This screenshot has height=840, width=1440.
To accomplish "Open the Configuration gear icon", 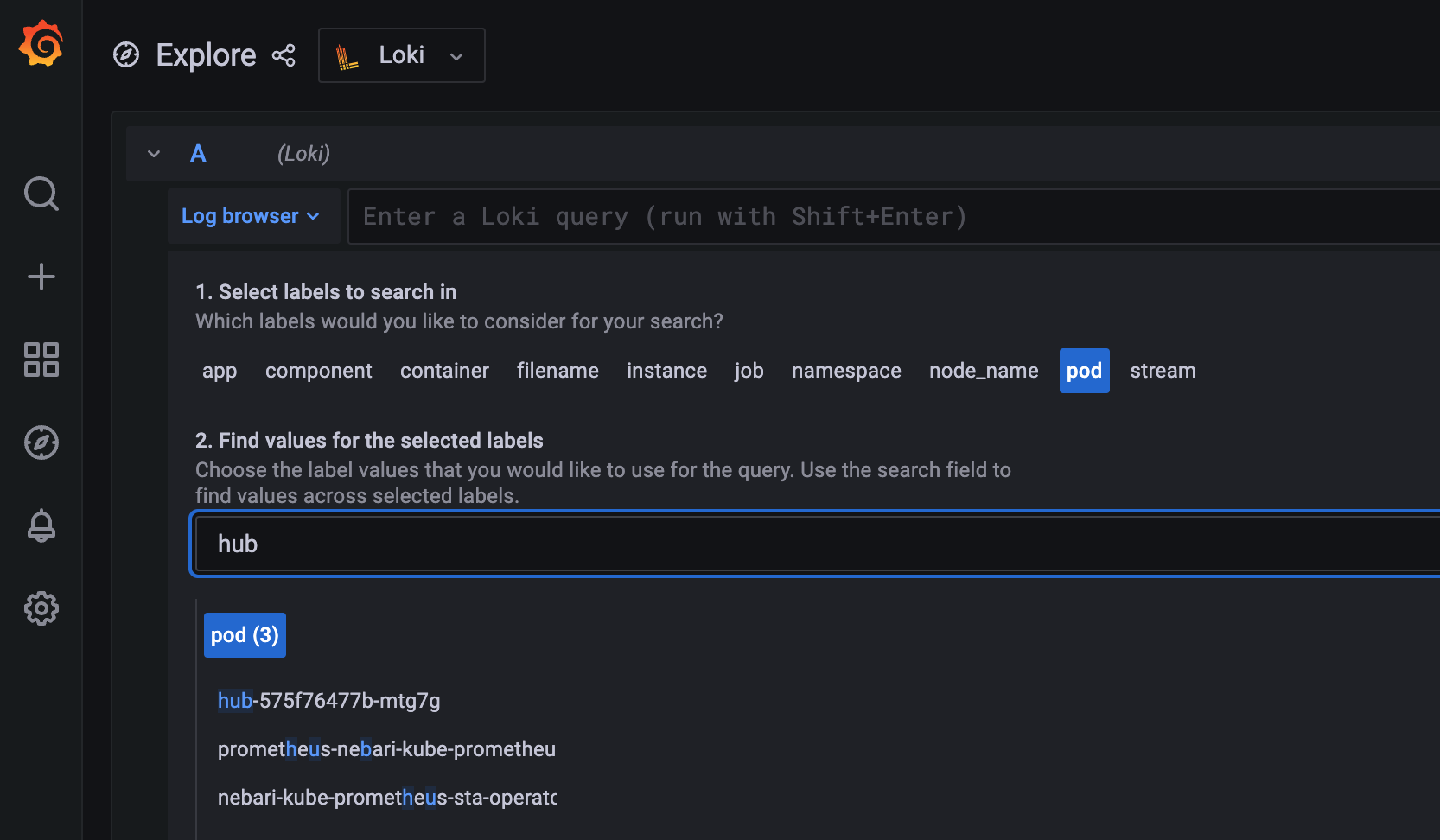I will pyautogui.click(x=41, y=608).
